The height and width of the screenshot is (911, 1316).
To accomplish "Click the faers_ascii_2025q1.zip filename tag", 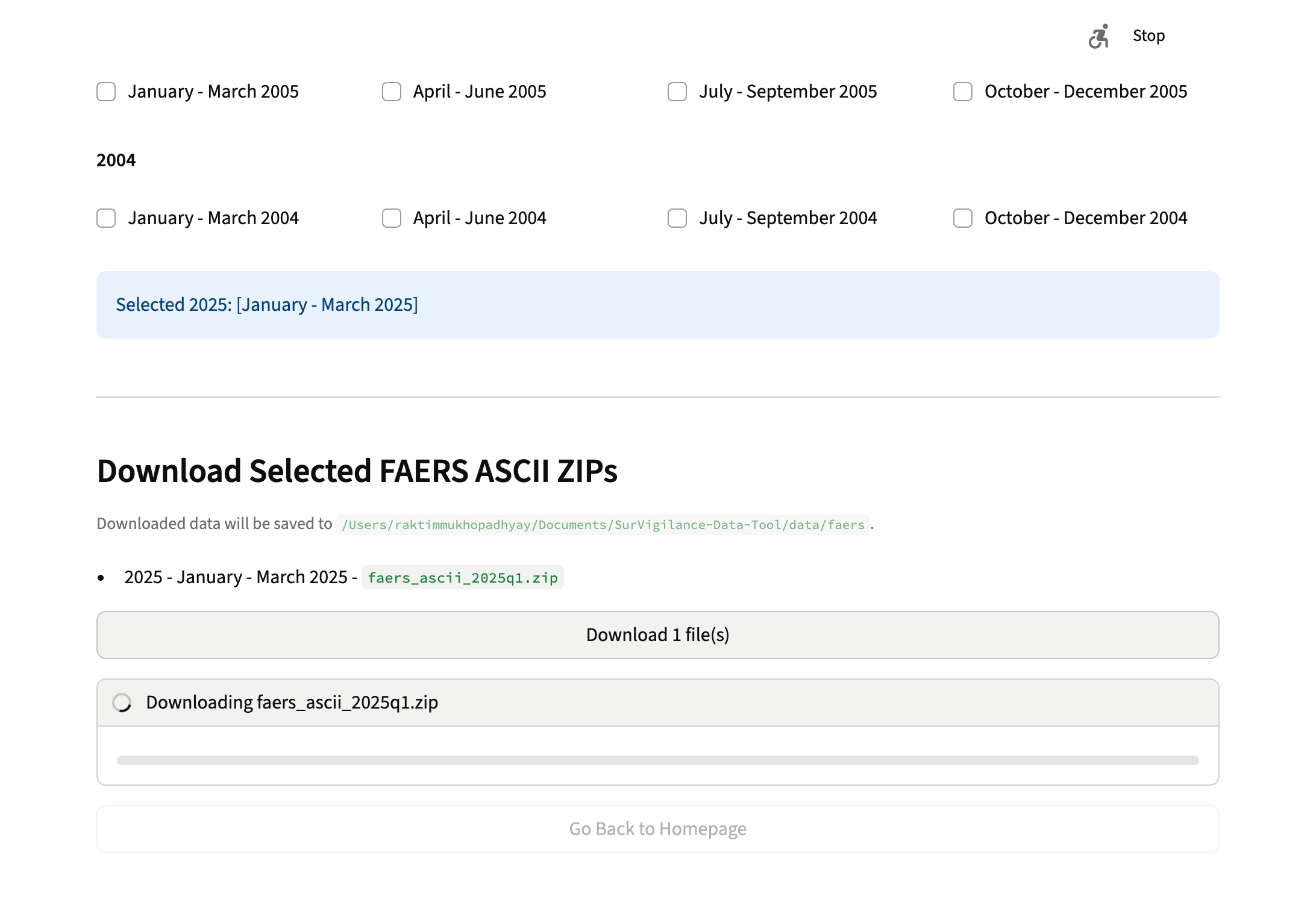I will pos(462,578).
